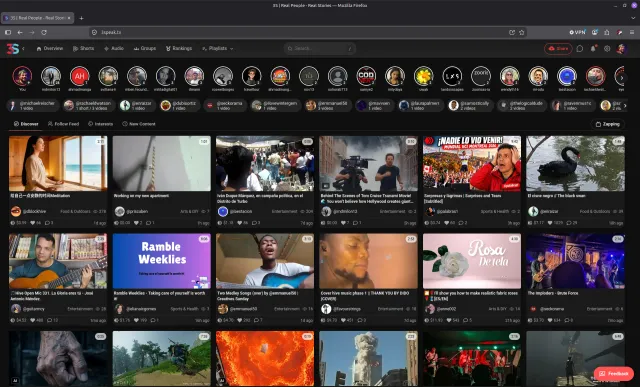640x387 pixels.
Task: Open @michaelreischer creator chip
Action: pos(33,106)
